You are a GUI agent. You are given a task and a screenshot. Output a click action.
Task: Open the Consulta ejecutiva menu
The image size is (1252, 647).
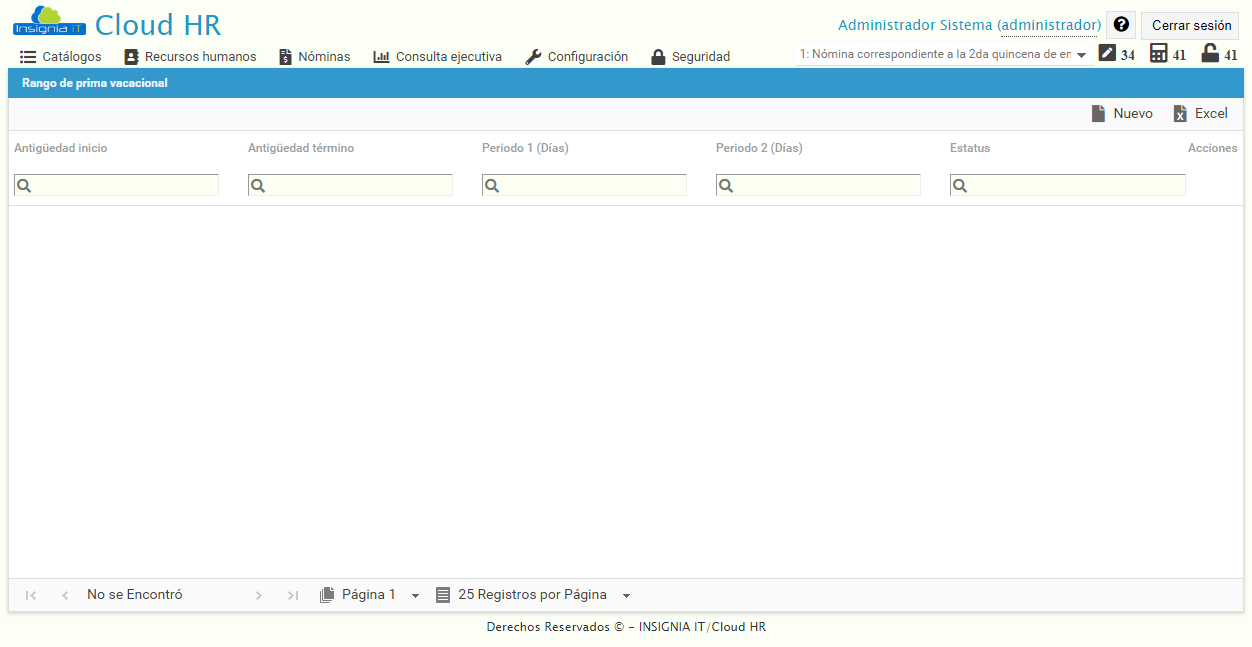point(437,56)
